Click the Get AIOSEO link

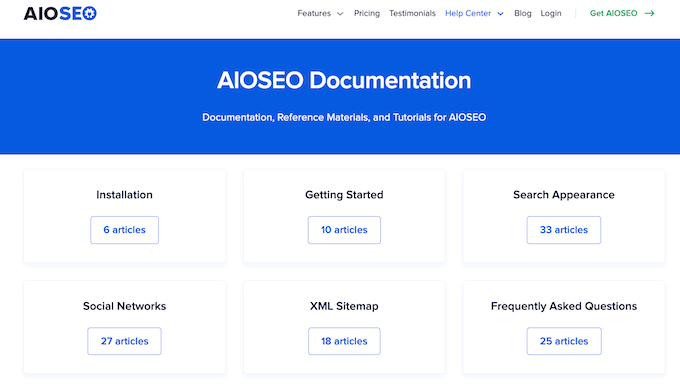coord(613,13)
